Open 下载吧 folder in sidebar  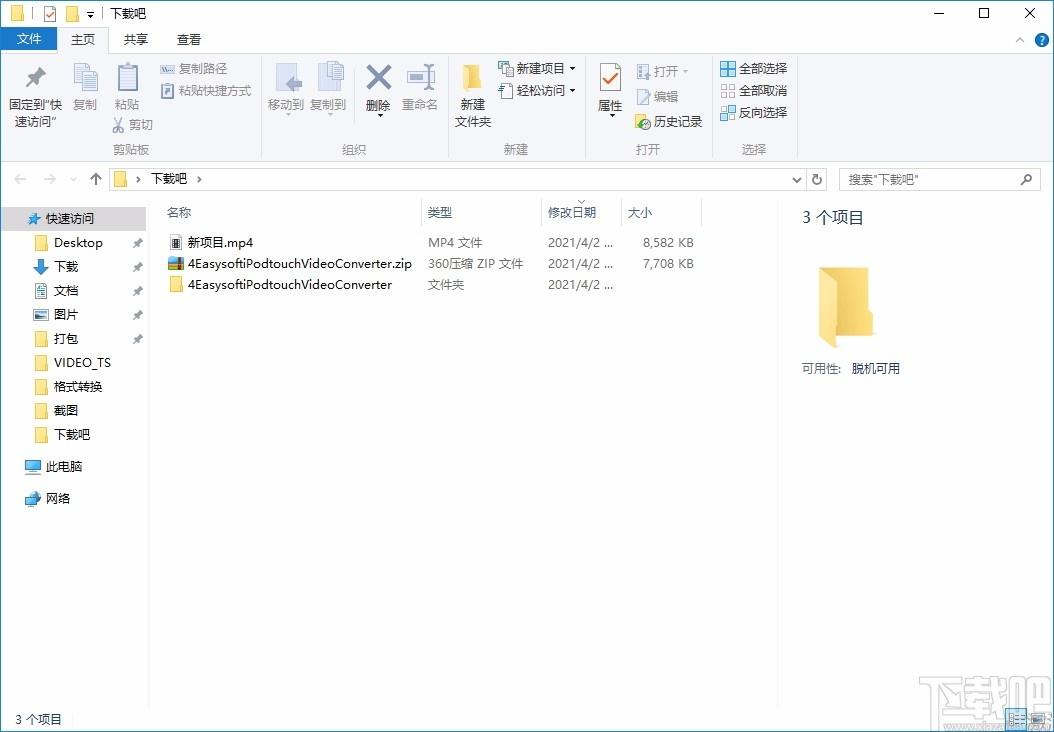[x=72, y=435]
